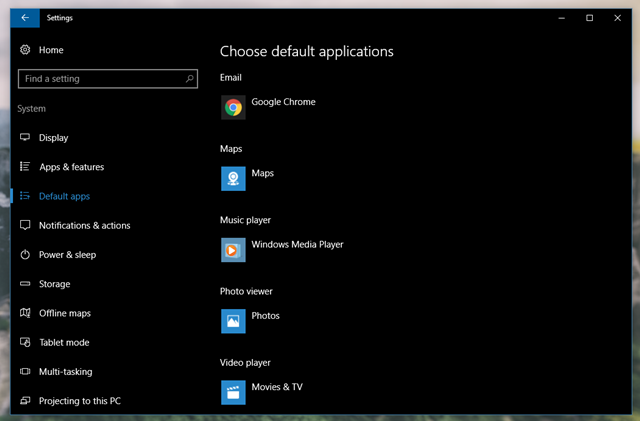Change the default Maps app
Screen dimensions: 640x421
[262, 173]
